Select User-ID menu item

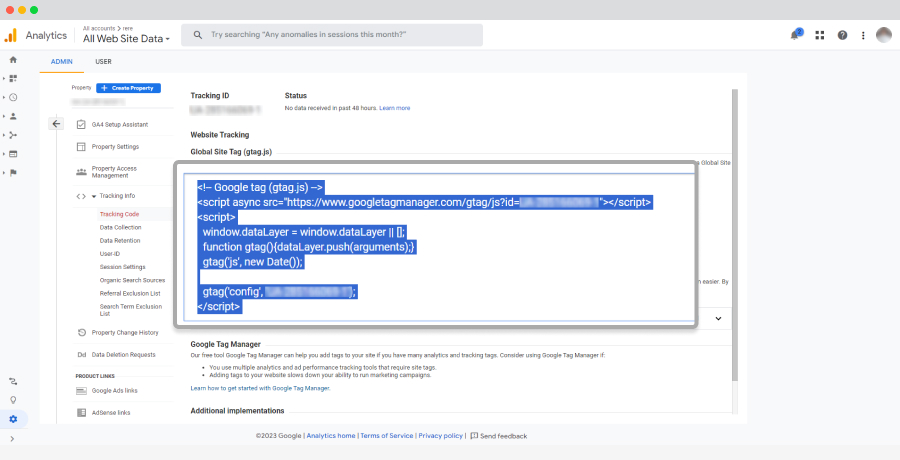tap(110, 254)
